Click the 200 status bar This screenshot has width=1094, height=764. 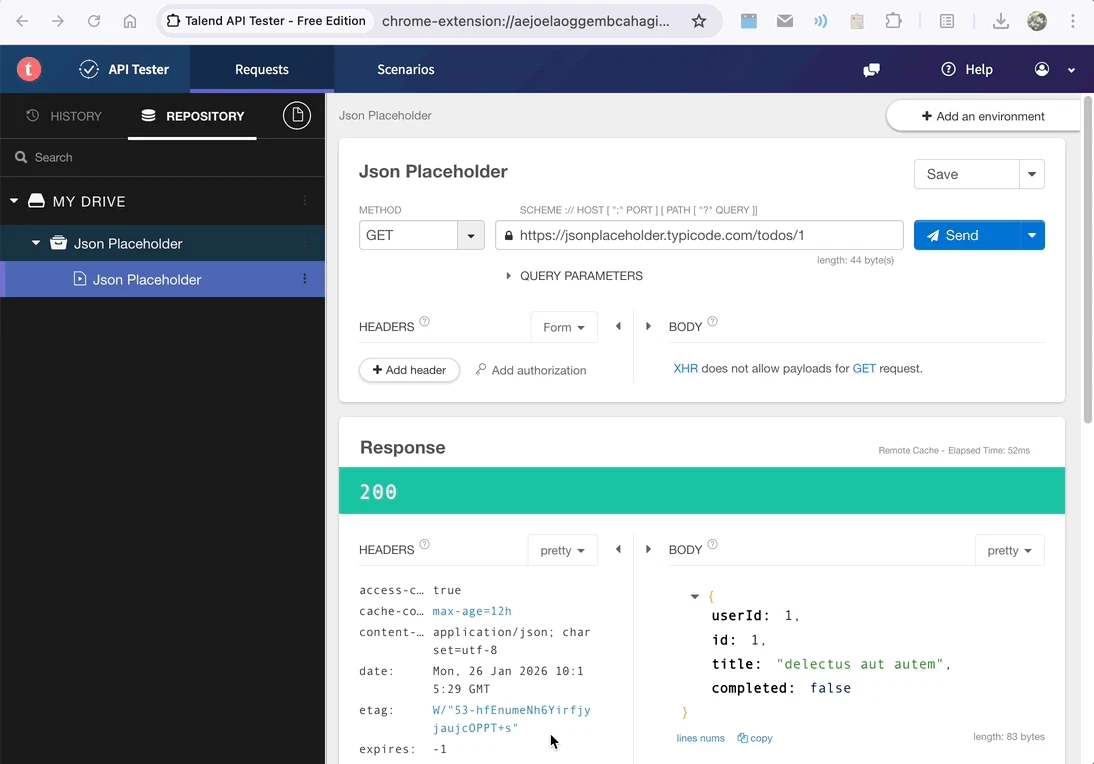(x=701, y=491)
